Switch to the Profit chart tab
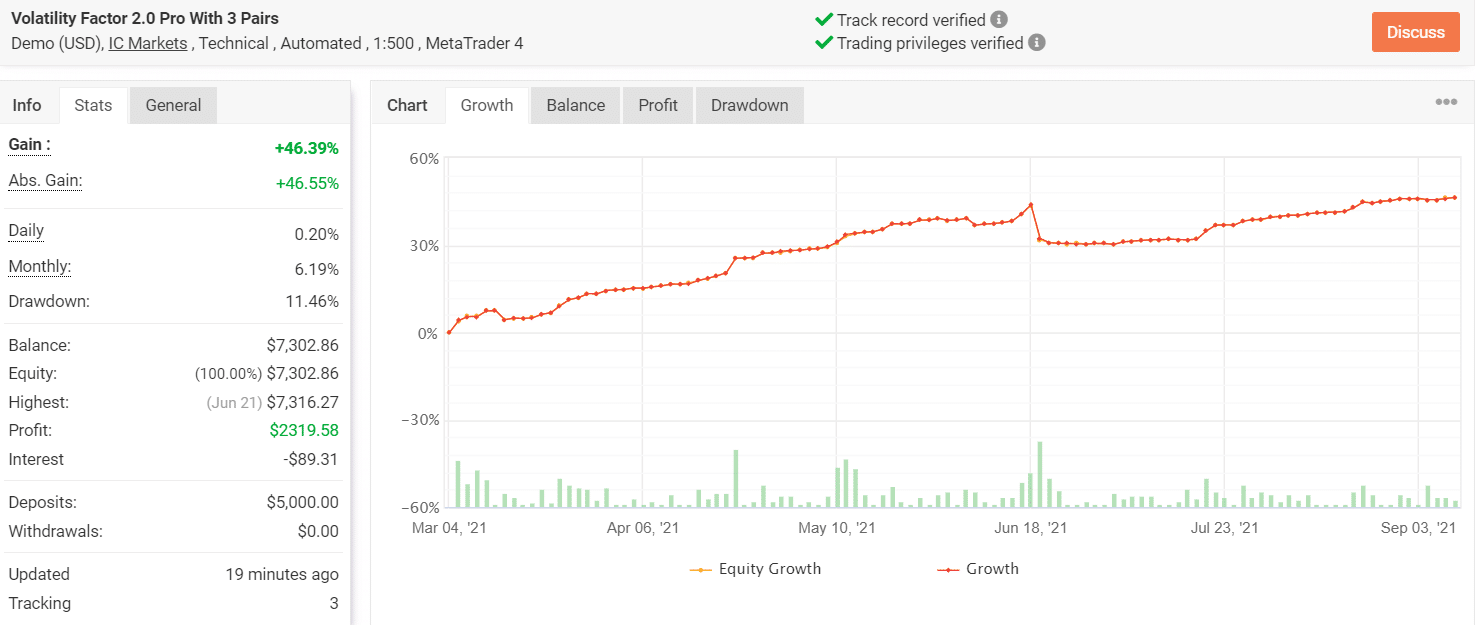 click(657, 105)
